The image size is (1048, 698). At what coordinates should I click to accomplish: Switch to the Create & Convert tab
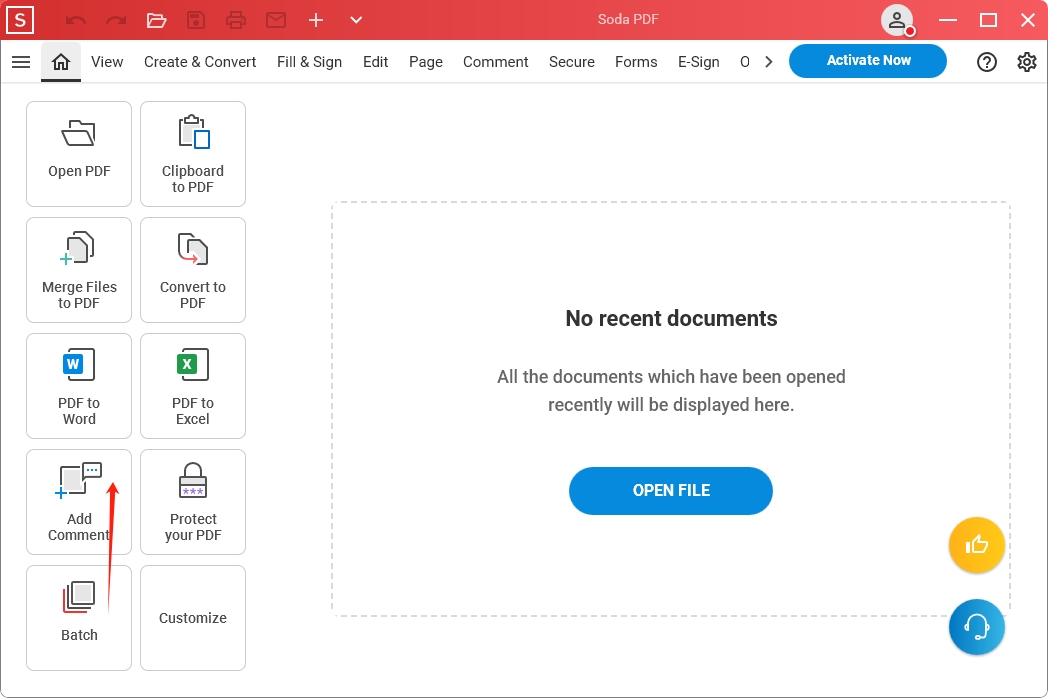200,62
